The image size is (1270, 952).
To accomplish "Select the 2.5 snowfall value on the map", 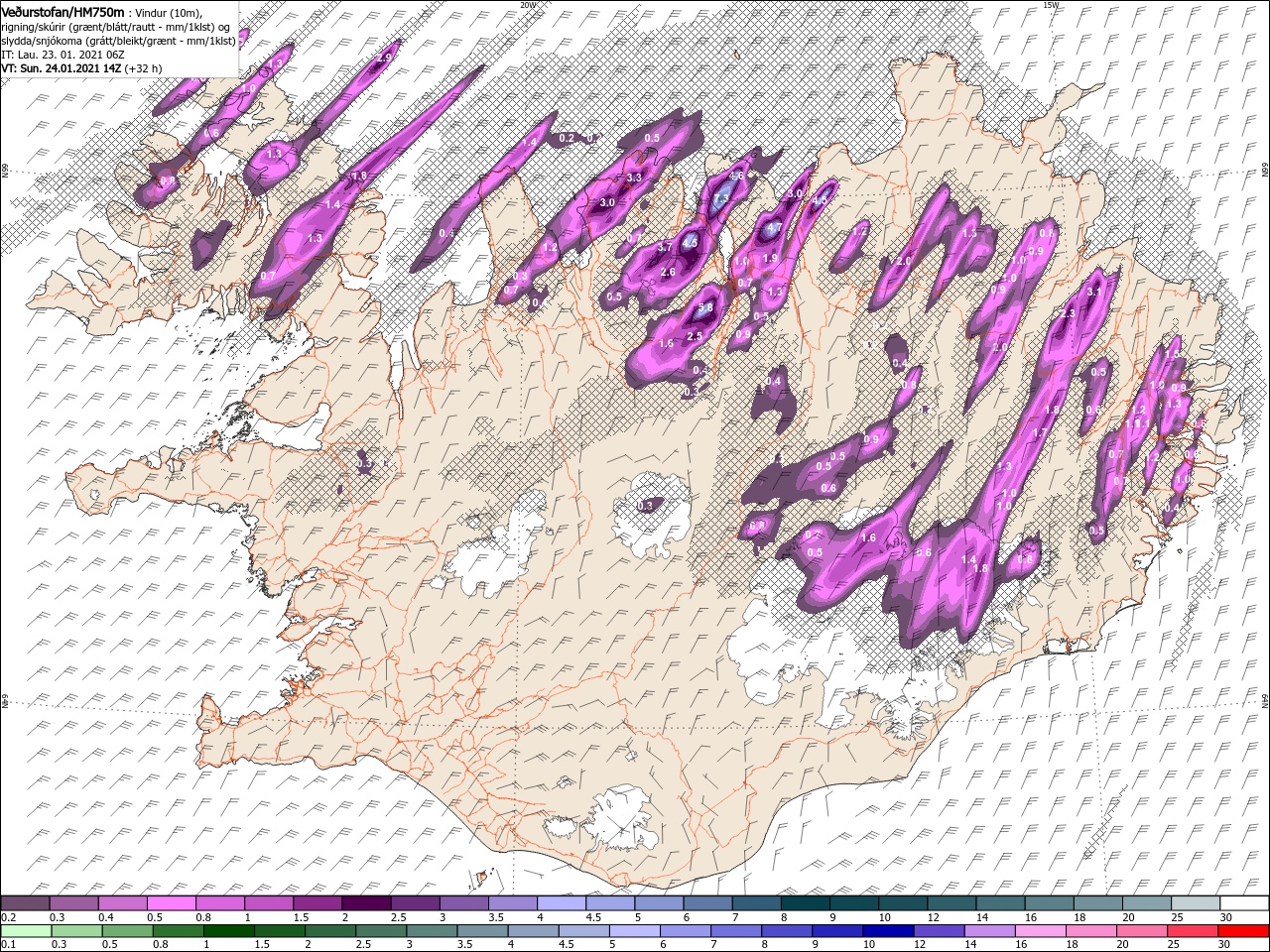I will 695,336.
